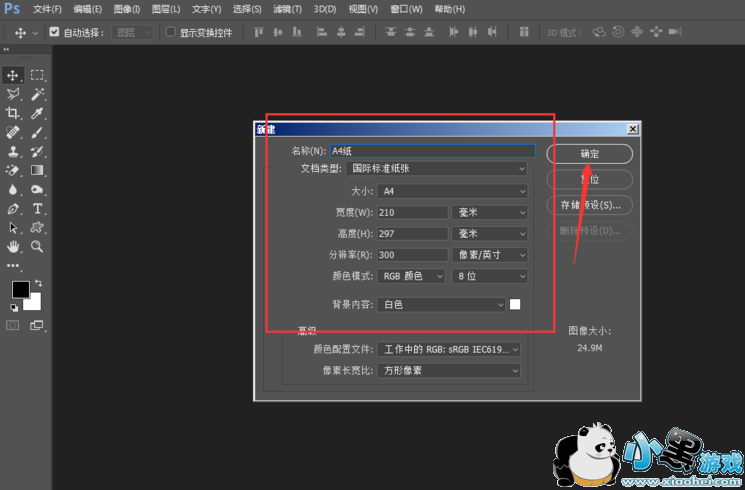This screenshot has width=745, height=490.
Task: Select the Horizontal Type tool
Action: coord(37,208)
